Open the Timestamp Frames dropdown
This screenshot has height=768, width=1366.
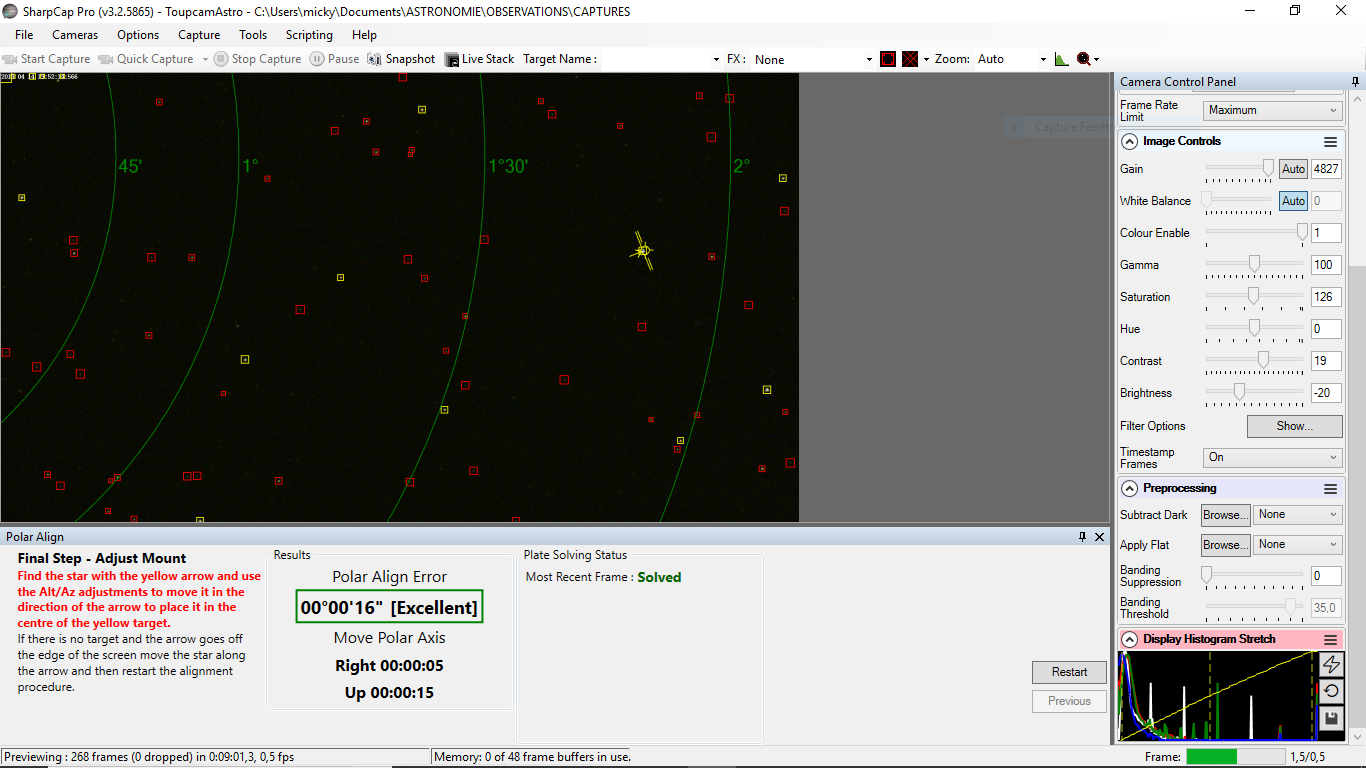(x=1272, y=457)
